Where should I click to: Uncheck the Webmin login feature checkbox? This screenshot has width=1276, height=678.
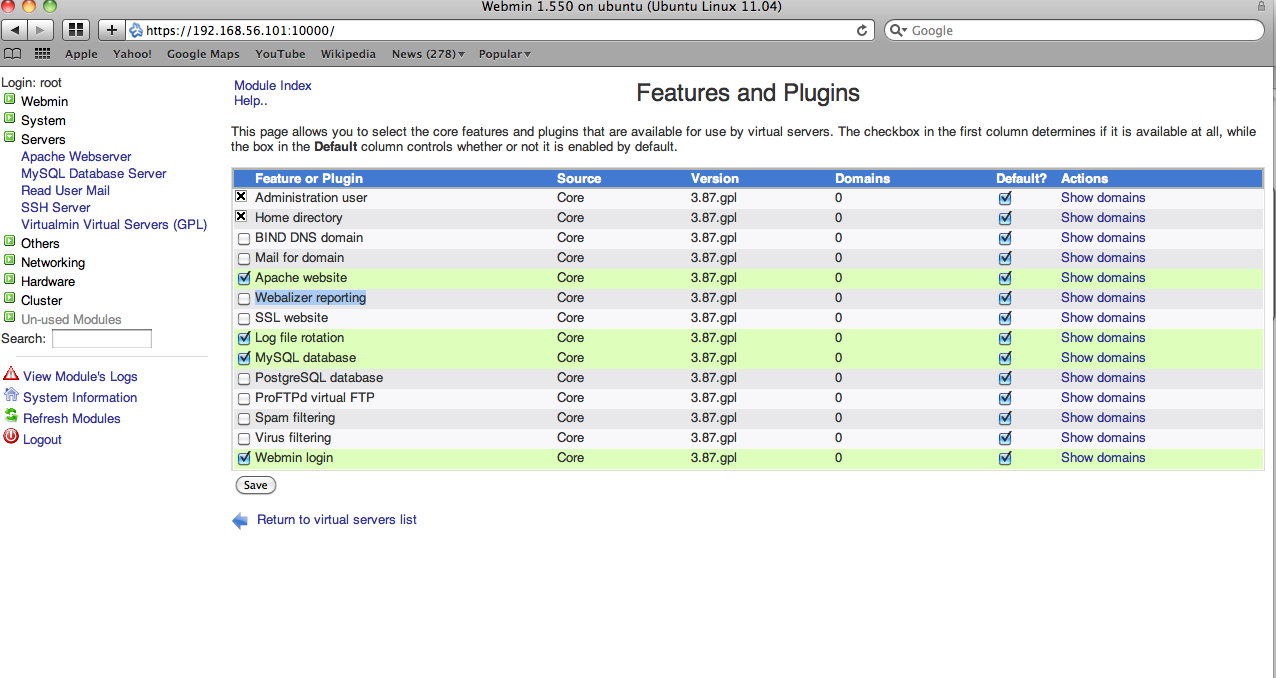coord(244,459)
